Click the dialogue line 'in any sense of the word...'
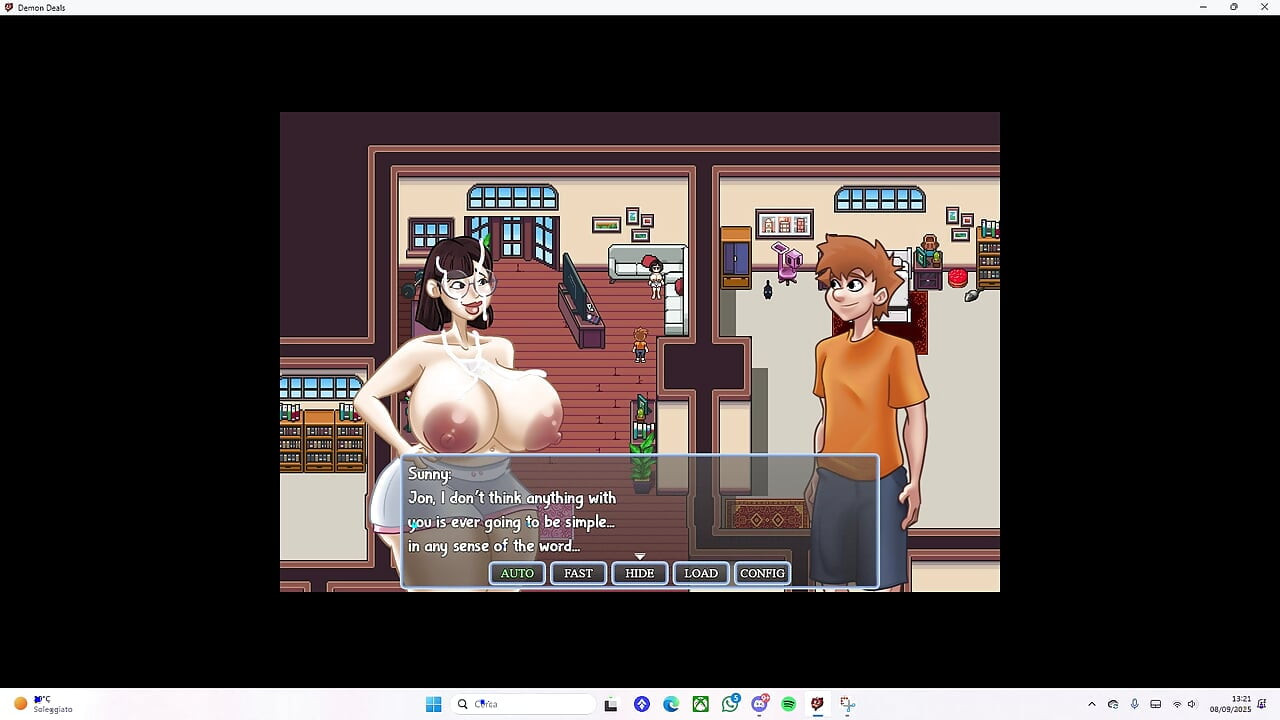Screen dimensions: 1280x720 pyautogui.click(x=494, y=546)
